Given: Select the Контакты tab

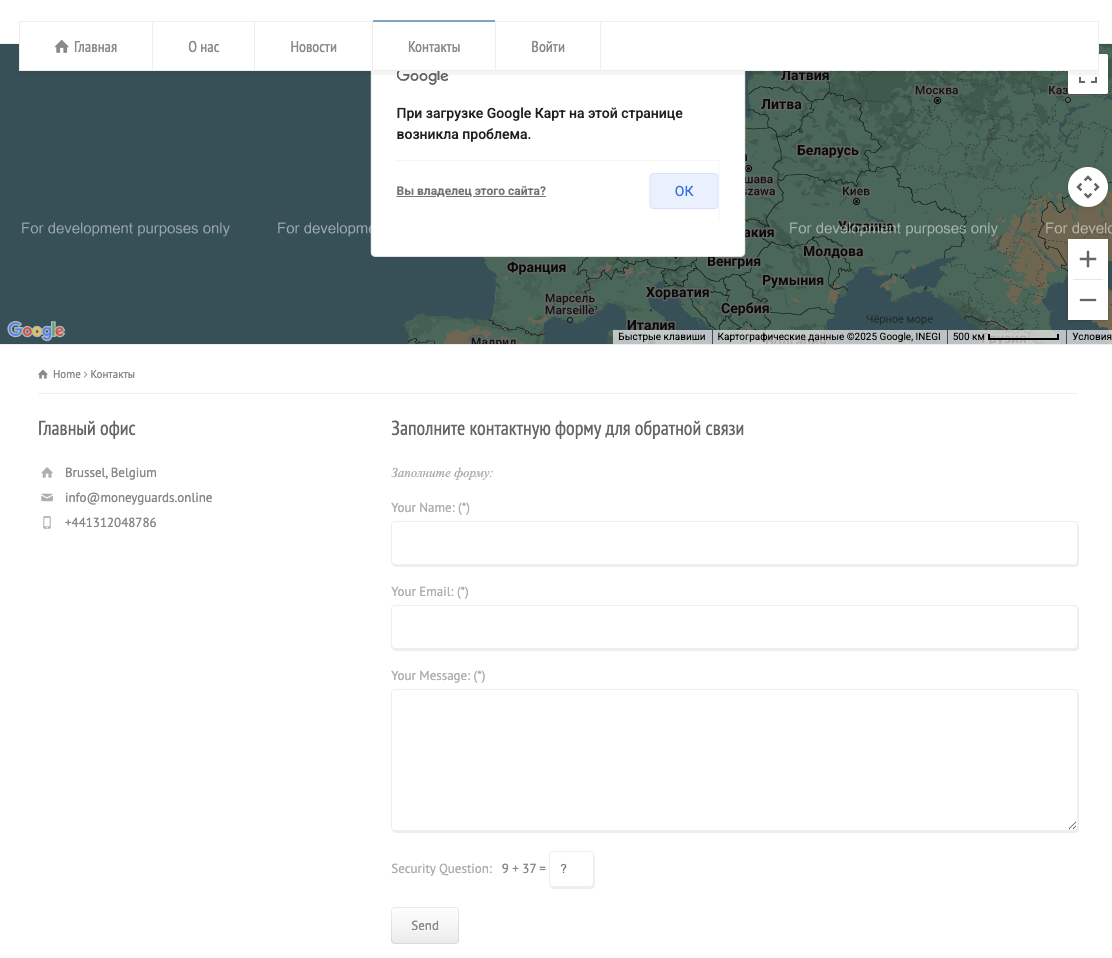Looking at the screenshot, I should point(434,47).
